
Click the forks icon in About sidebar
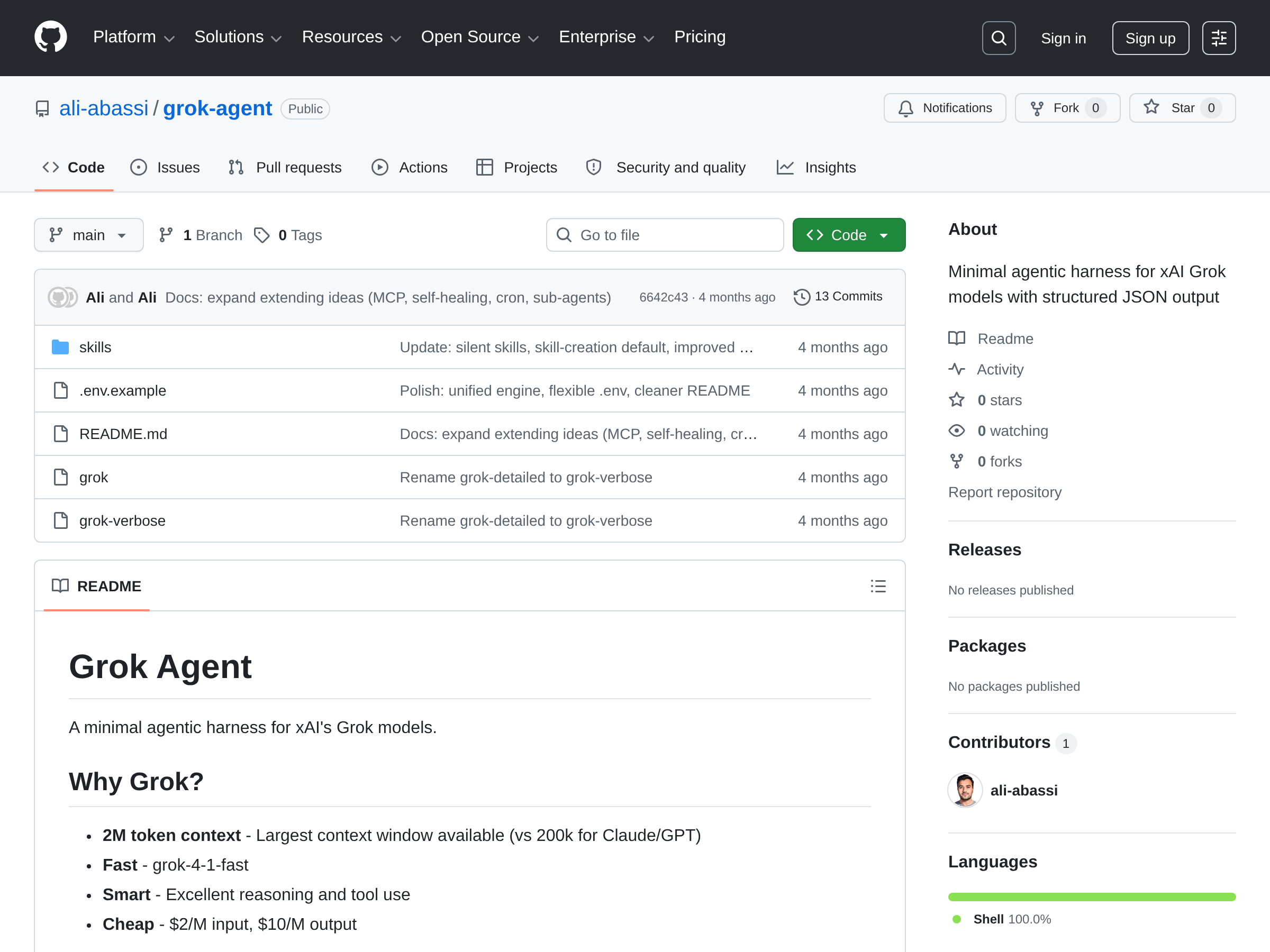click(957, 461)
